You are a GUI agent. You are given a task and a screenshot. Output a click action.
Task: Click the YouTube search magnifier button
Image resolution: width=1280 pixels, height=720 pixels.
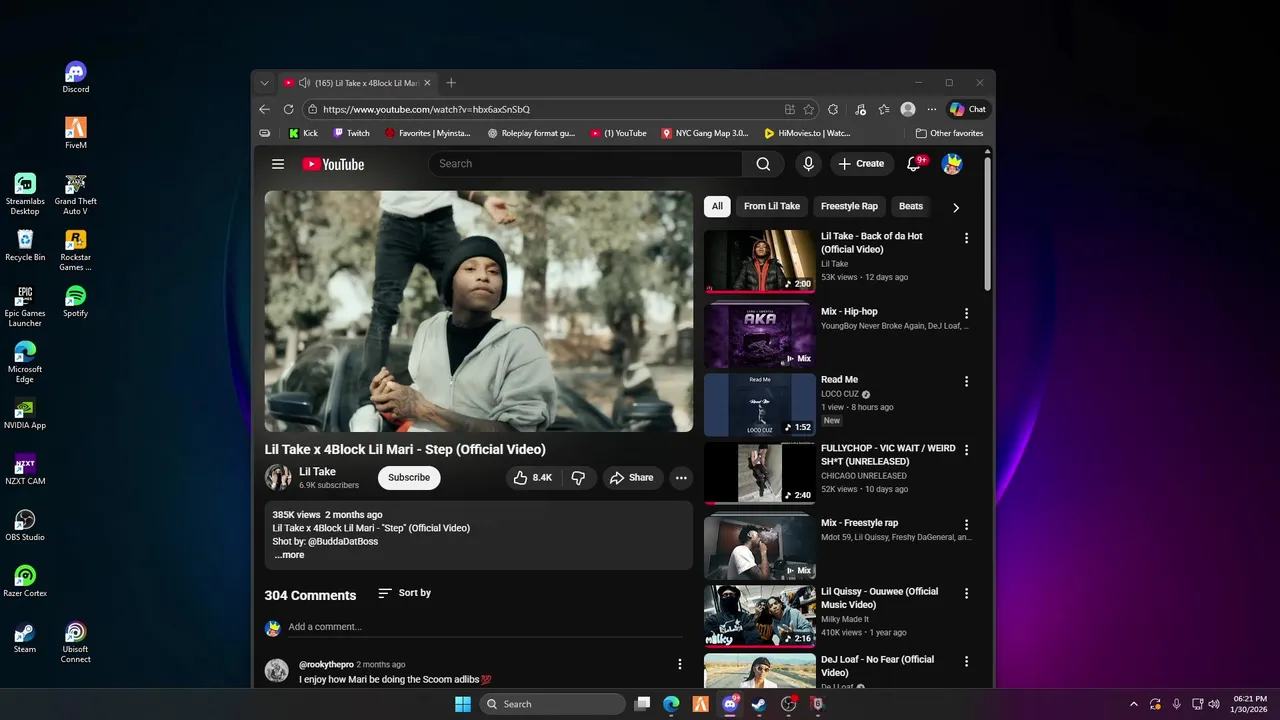pyautogui.click(x=763, y=164)
